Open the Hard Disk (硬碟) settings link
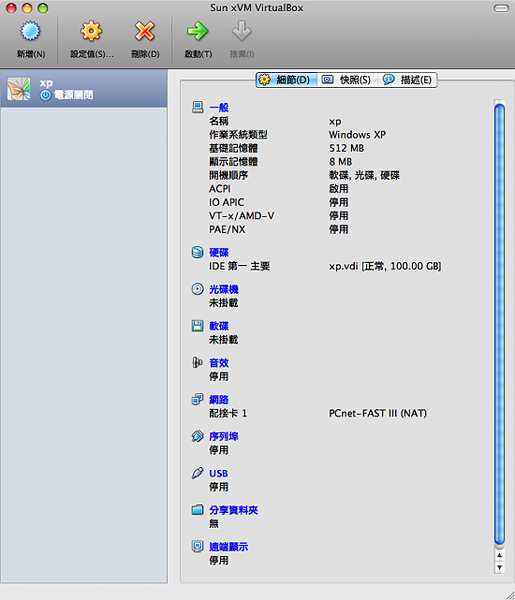 (219, 253)
